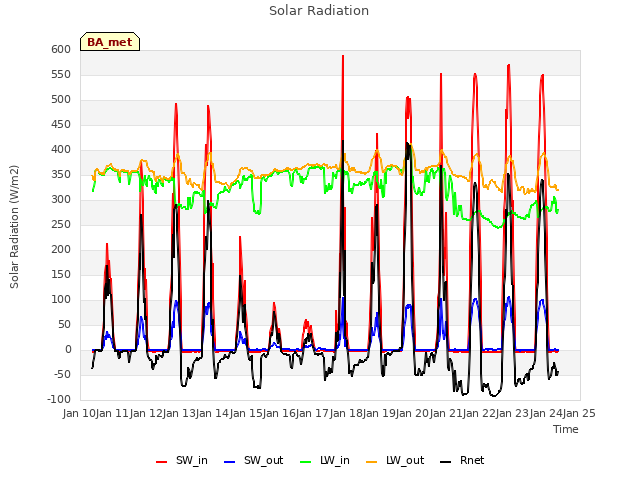Viewport: 640px width, 480px height.
Task: Click the red SW_in legend color marker
Action: pos(162,462)
